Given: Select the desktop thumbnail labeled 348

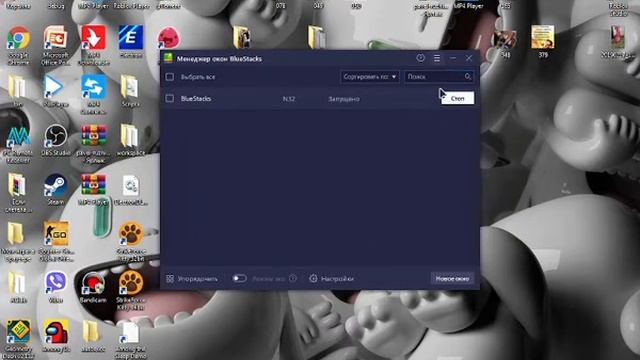Looking at the screenshot, I should coord(505,40).
